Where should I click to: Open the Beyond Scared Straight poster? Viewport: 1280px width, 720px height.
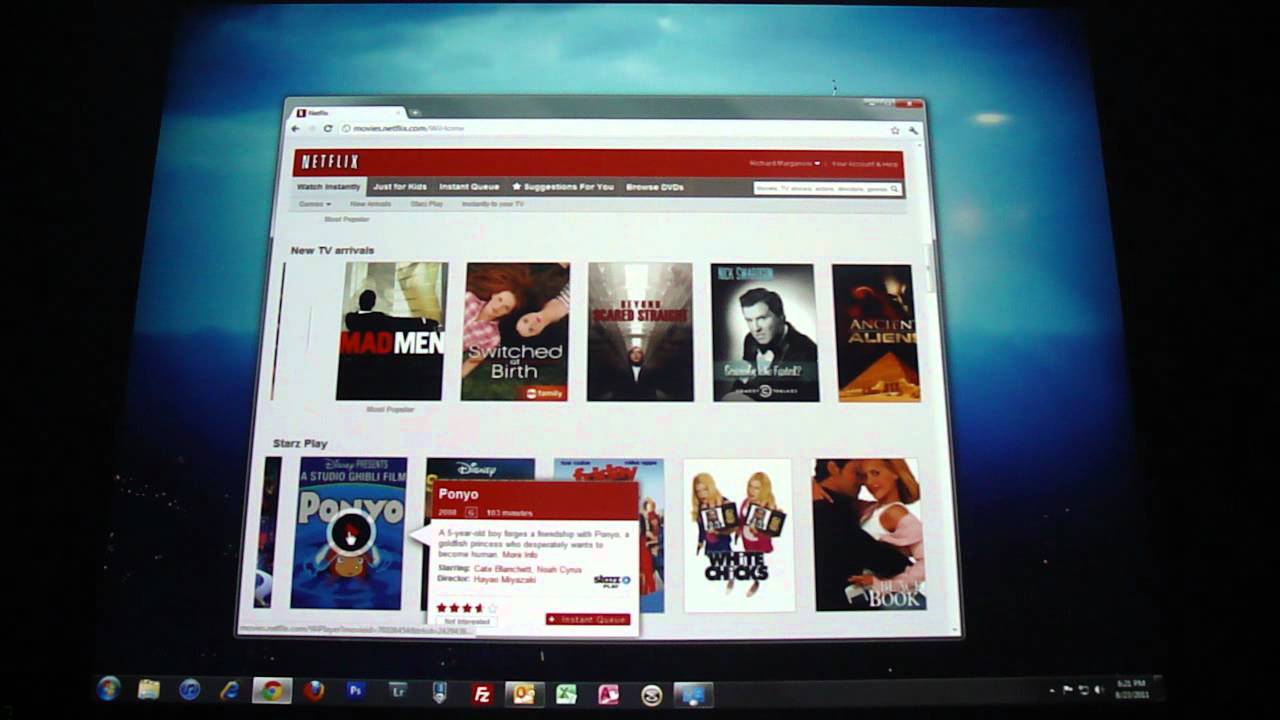pos(640,332)
